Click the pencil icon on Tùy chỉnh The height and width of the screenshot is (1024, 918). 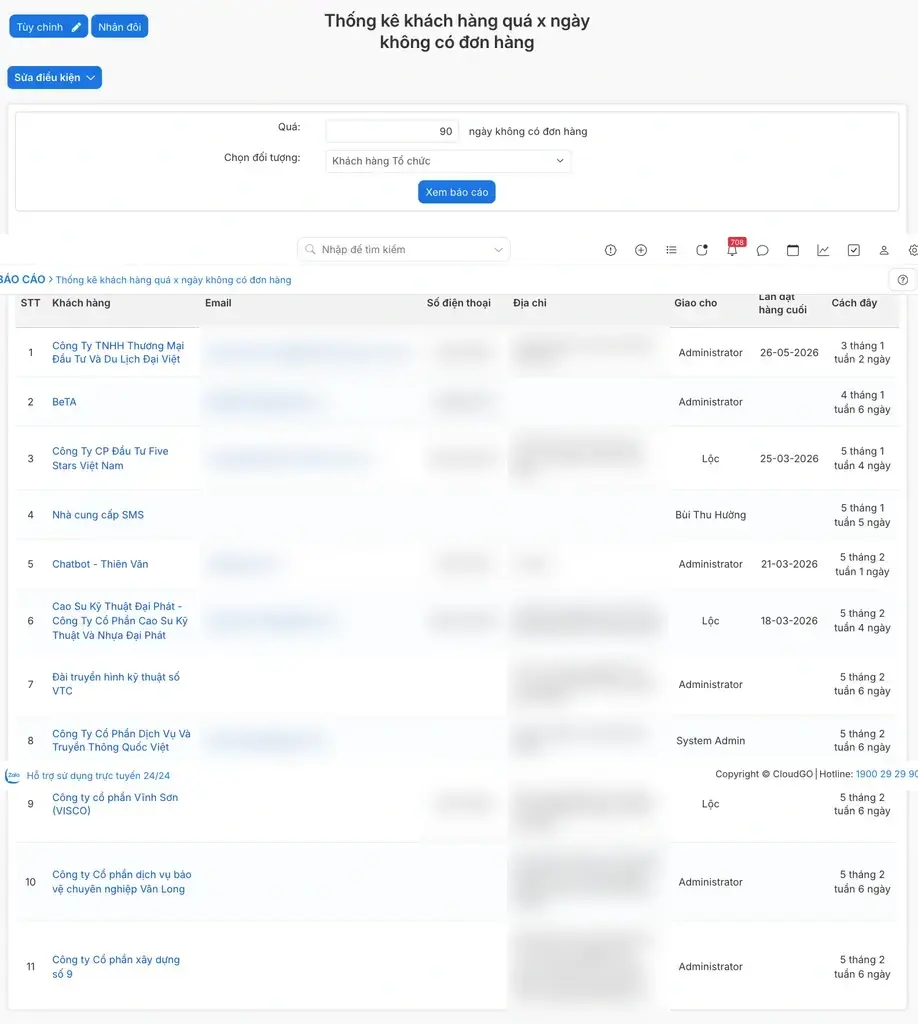click(76, 27)
